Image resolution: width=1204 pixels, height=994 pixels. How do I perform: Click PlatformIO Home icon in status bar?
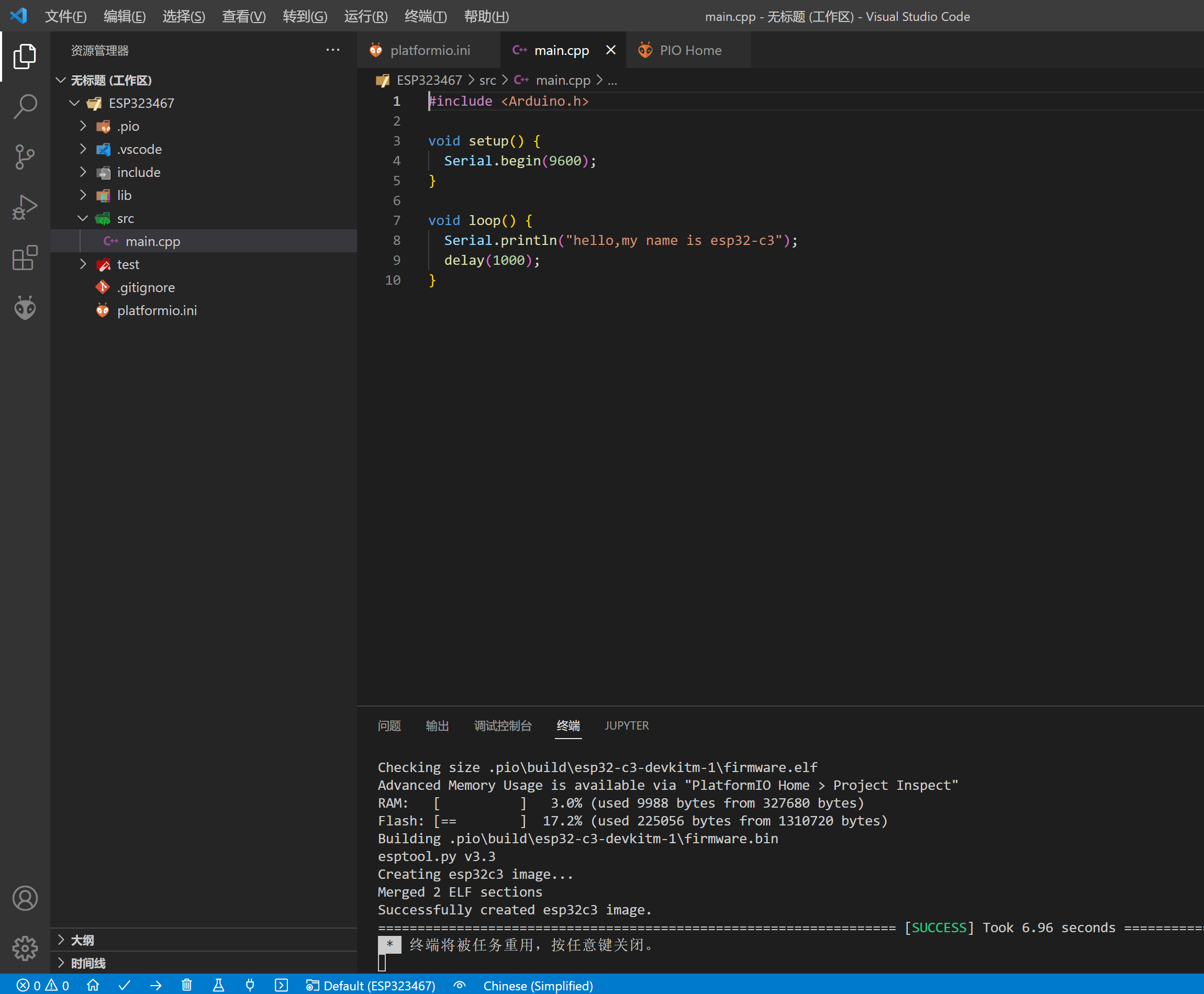tap(93, 986)
